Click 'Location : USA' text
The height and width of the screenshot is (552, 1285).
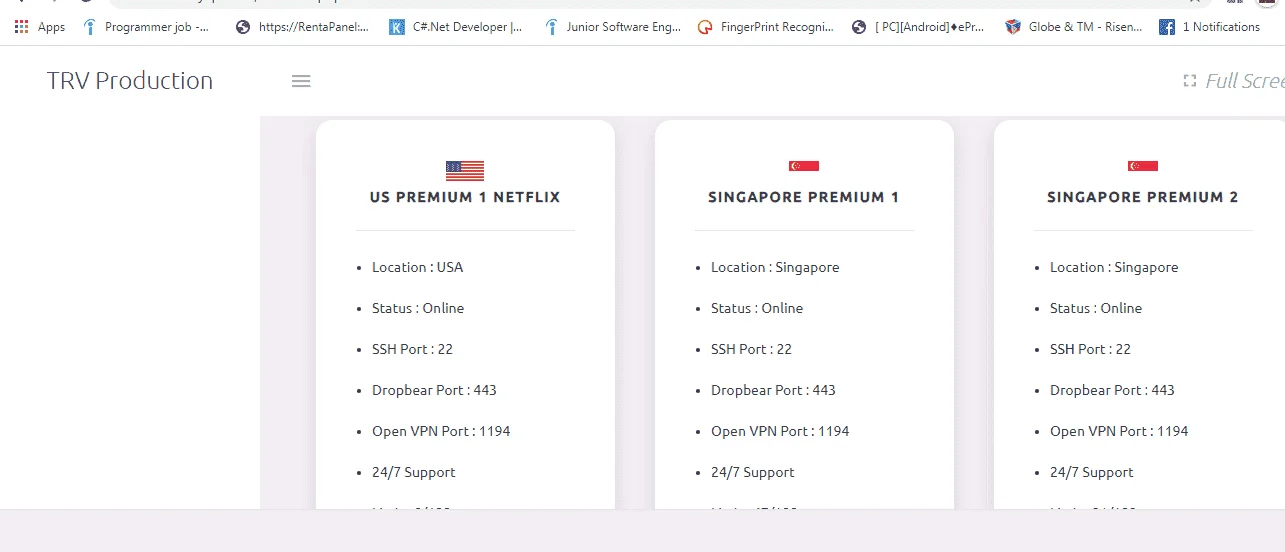418,267
